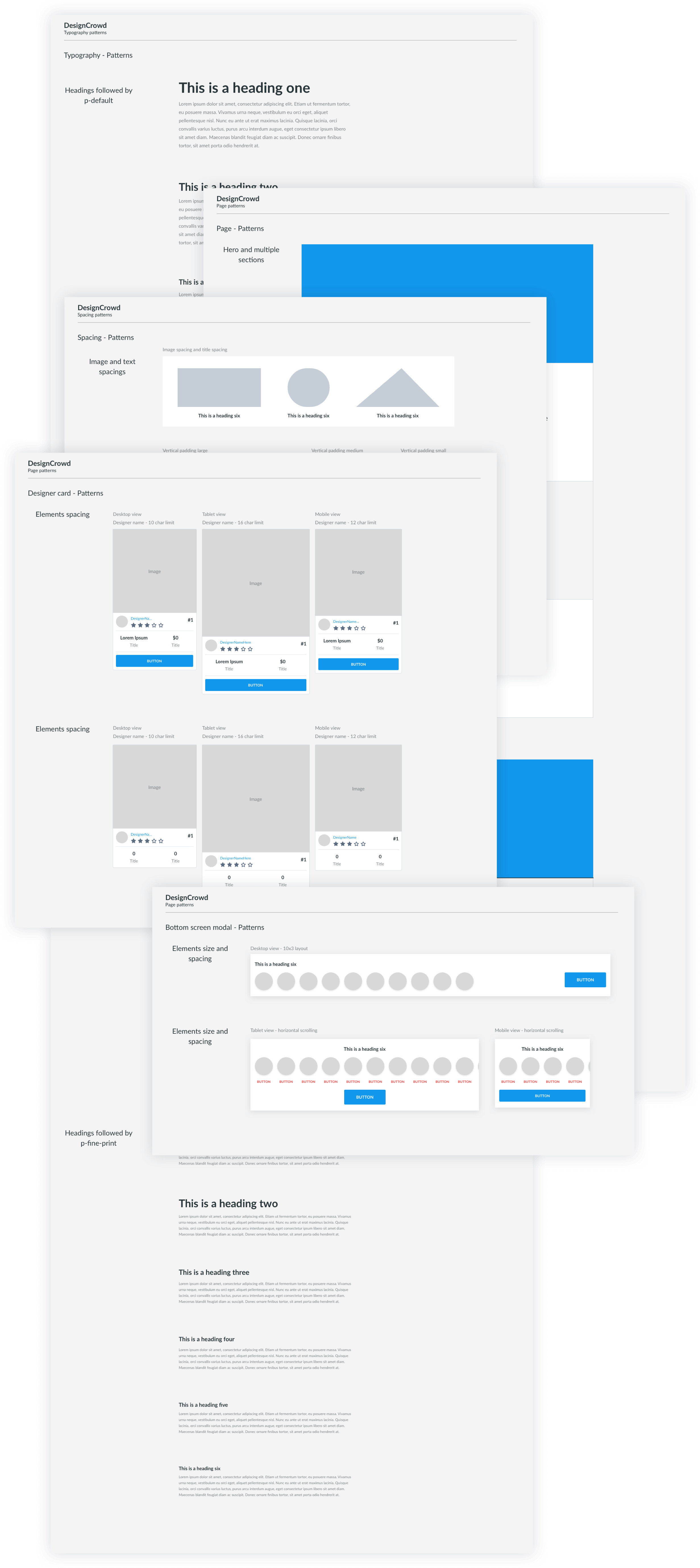
Task: Click 'Page - Patterns' title
Action: pos(240,229)
